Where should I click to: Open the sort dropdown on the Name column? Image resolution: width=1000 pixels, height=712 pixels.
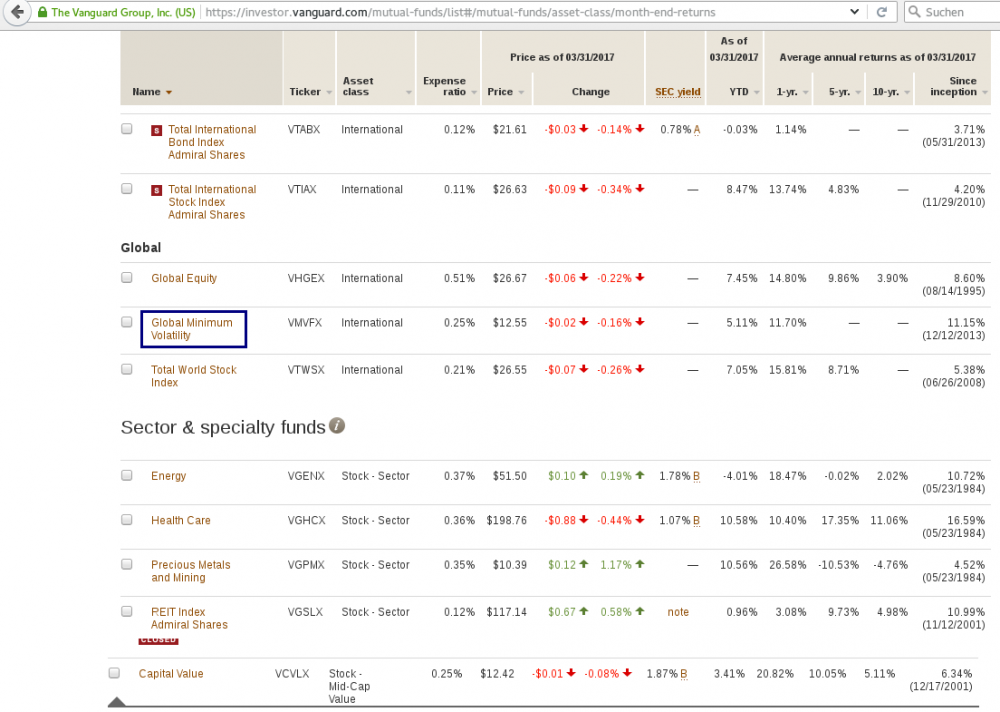click(x=167, y=91)
